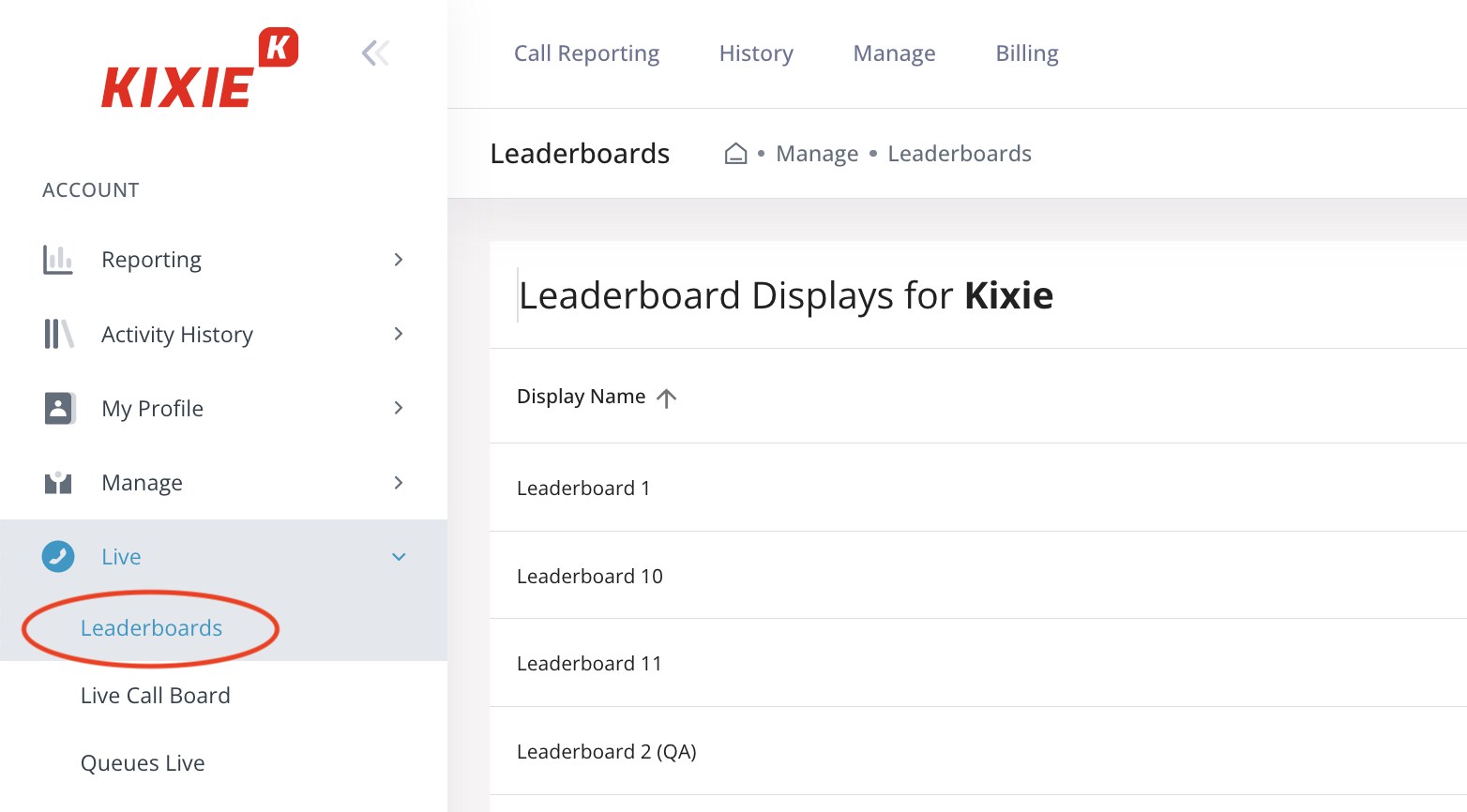
Task: Select Reporting in the sidebar
Action: (x=151, y=260)
